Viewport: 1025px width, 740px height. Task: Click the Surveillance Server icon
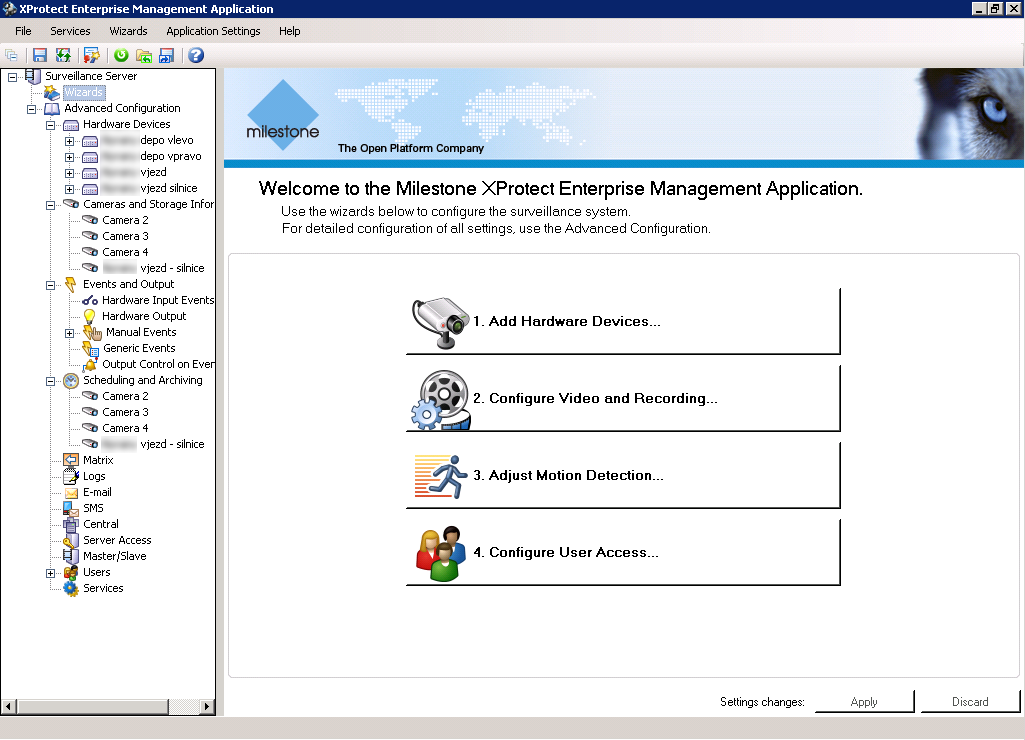click(x=33, y=76)
